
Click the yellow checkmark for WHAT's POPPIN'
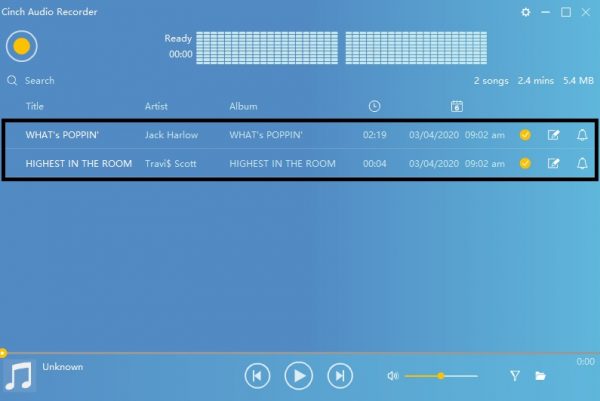[525, 135]
